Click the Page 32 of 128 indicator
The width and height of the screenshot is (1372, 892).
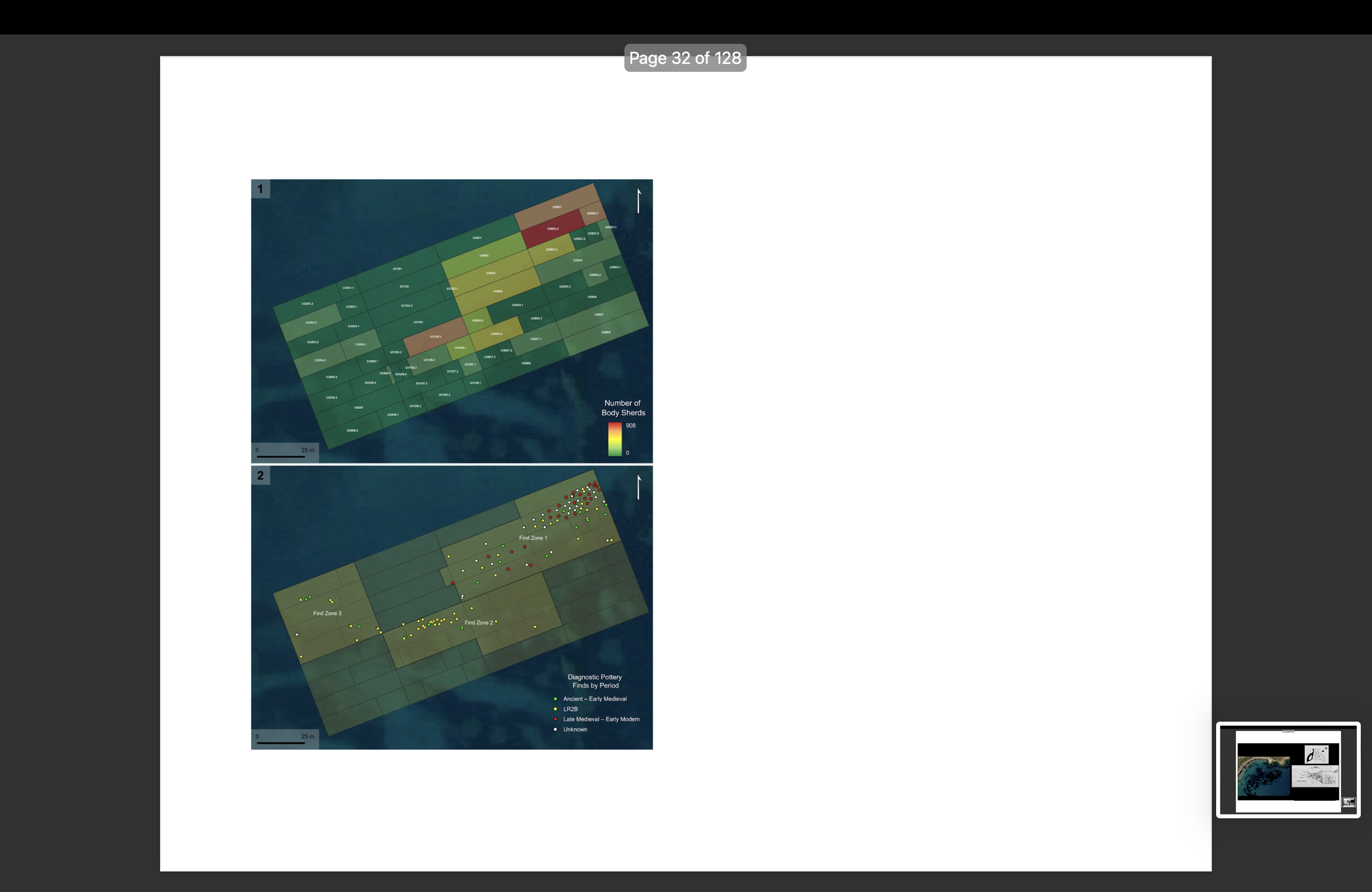pos(685,58)
